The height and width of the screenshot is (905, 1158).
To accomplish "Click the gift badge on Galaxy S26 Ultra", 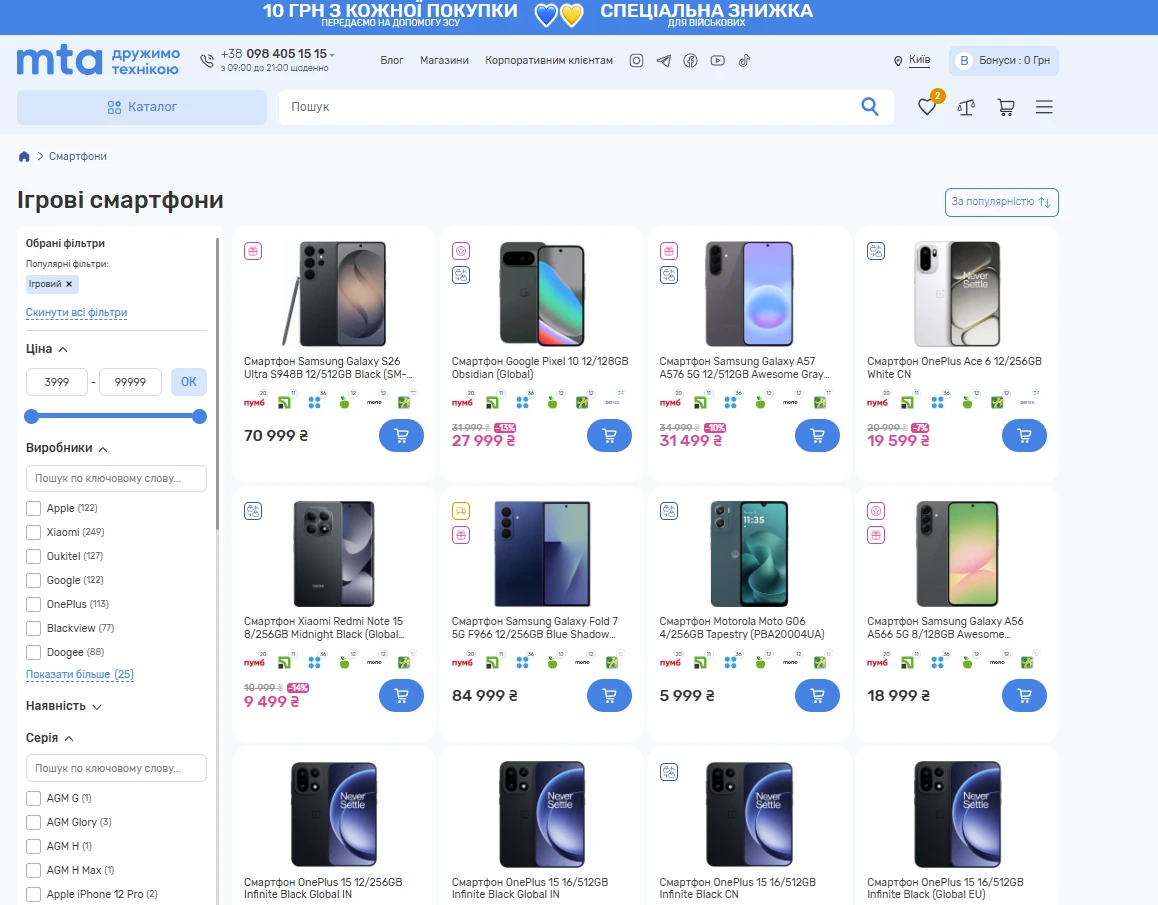I will (x=253, y=251).
